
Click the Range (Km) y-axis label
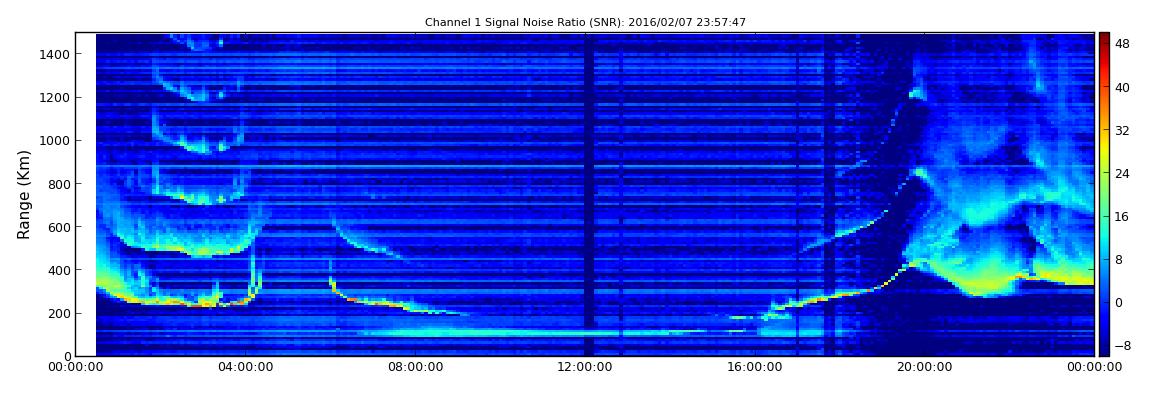pyautogui.click(x=24, y=194)
